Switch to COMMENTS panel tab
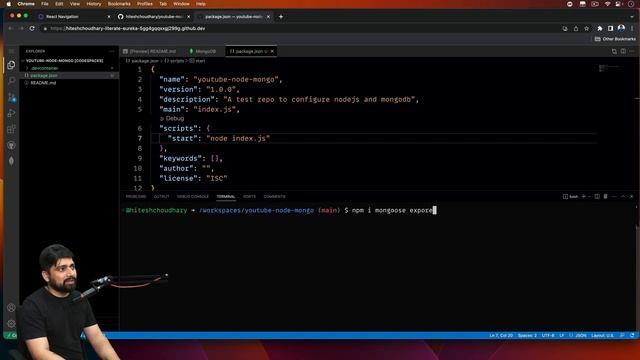The height and width of the screenshot is (360, 640). [x=274, y=197]
